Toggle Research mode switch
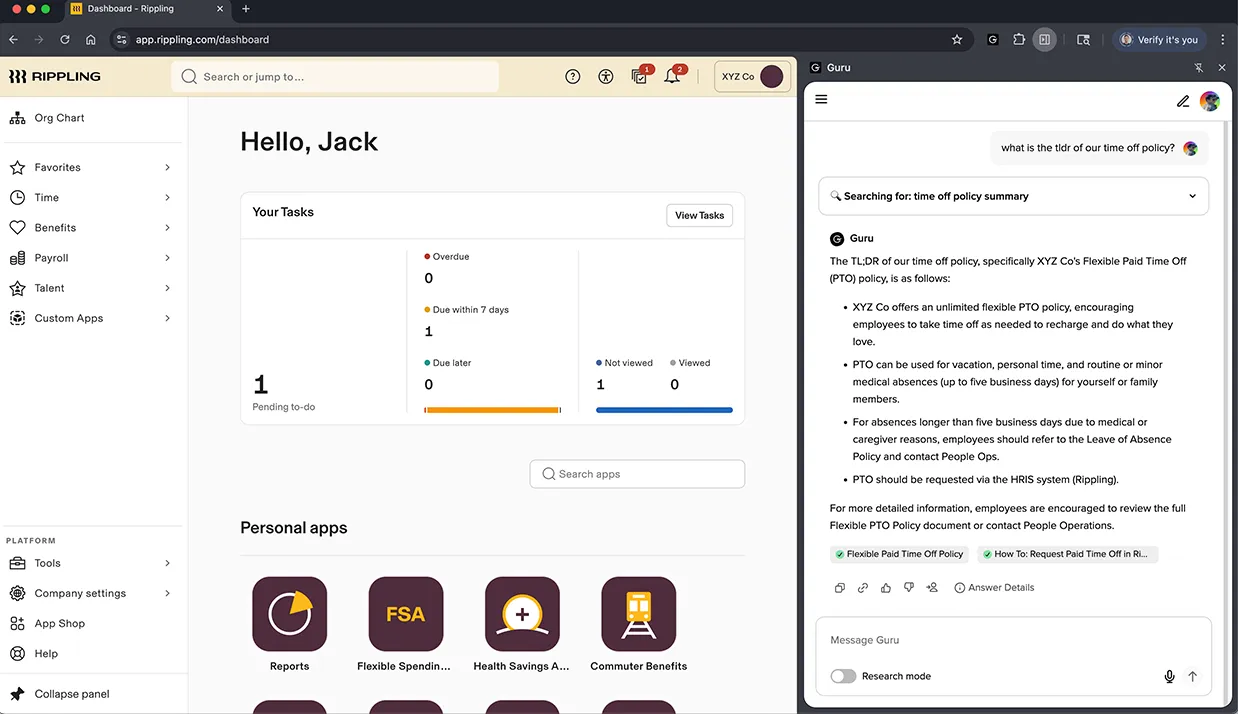 coord(843,677)
